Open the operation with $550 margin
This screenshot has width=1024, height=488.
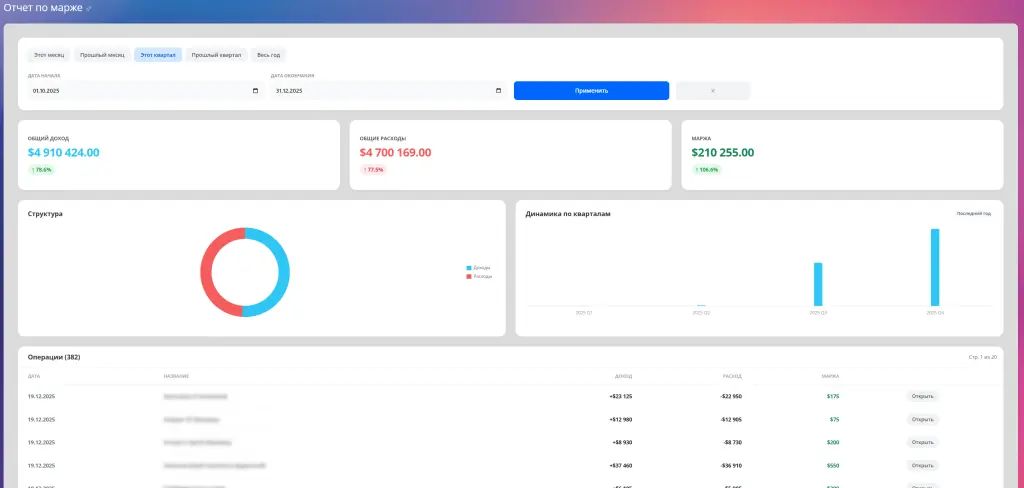point(922,465)
